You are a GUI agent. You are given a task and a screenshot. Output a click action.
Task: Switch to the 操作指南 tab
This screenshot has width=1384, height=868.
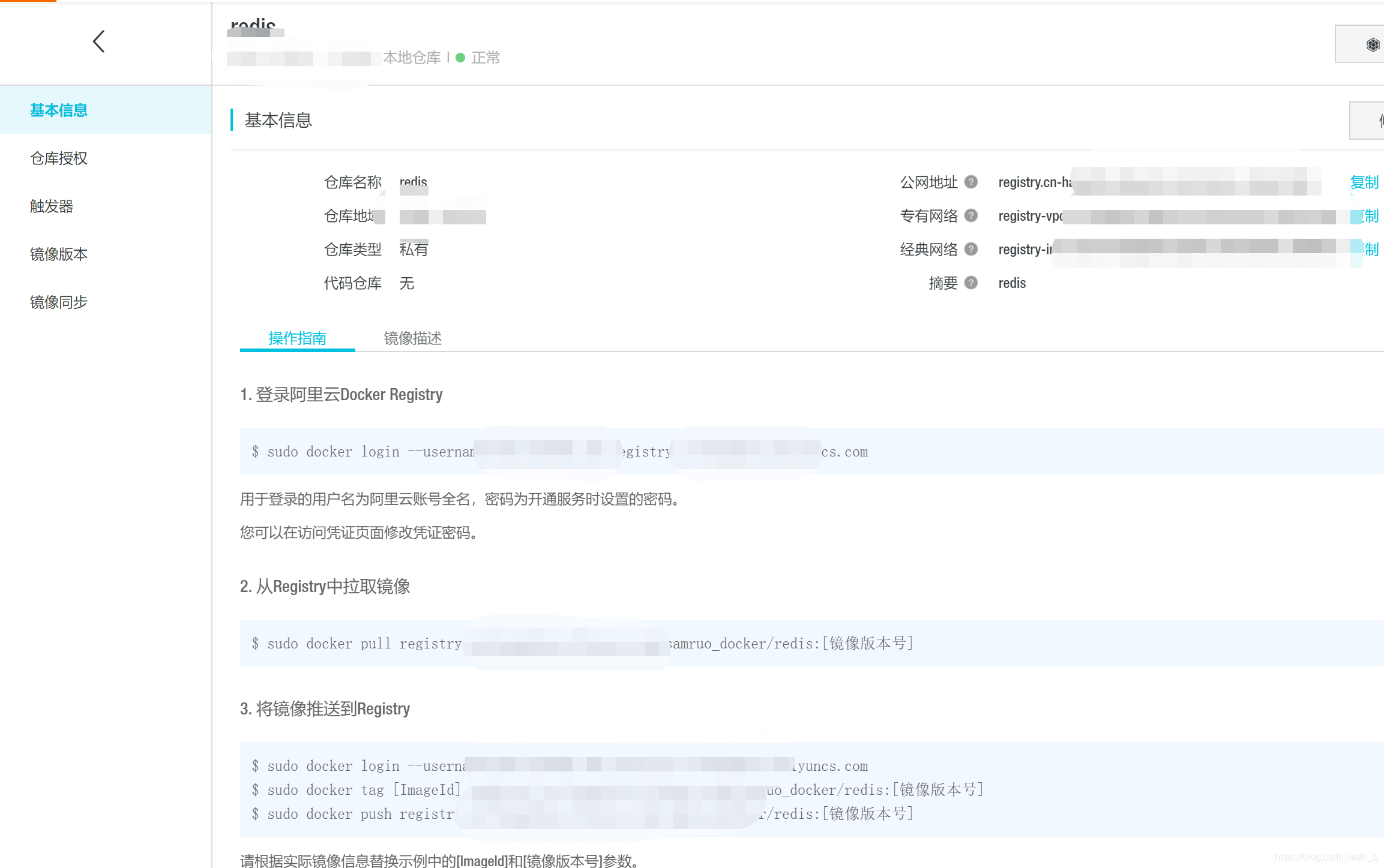pos(297,338)
